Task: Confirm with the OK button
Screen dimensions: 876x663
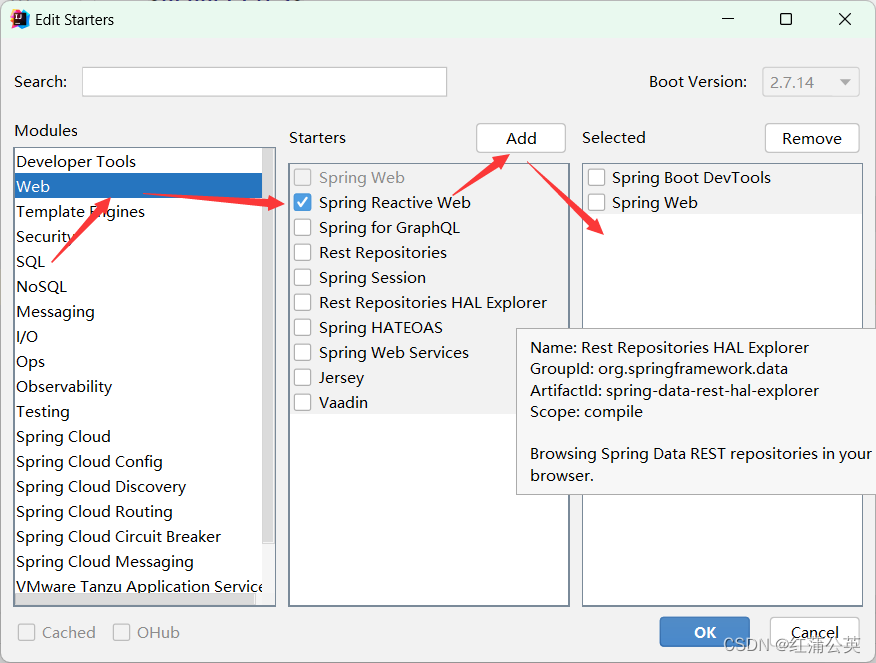Action: (x=704, y=632)
